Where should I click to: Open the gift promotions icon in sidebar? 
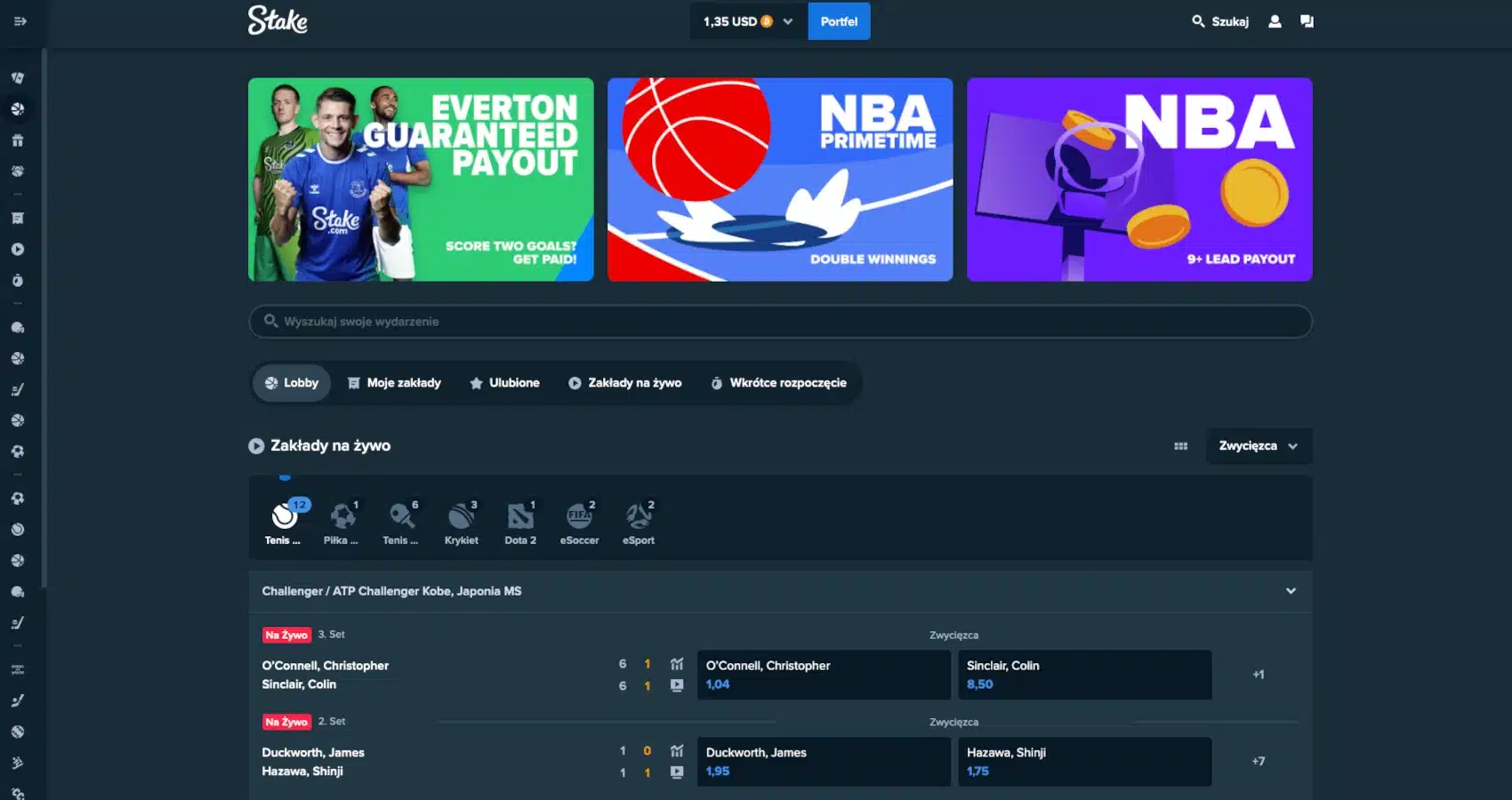(x=18, y=140)
